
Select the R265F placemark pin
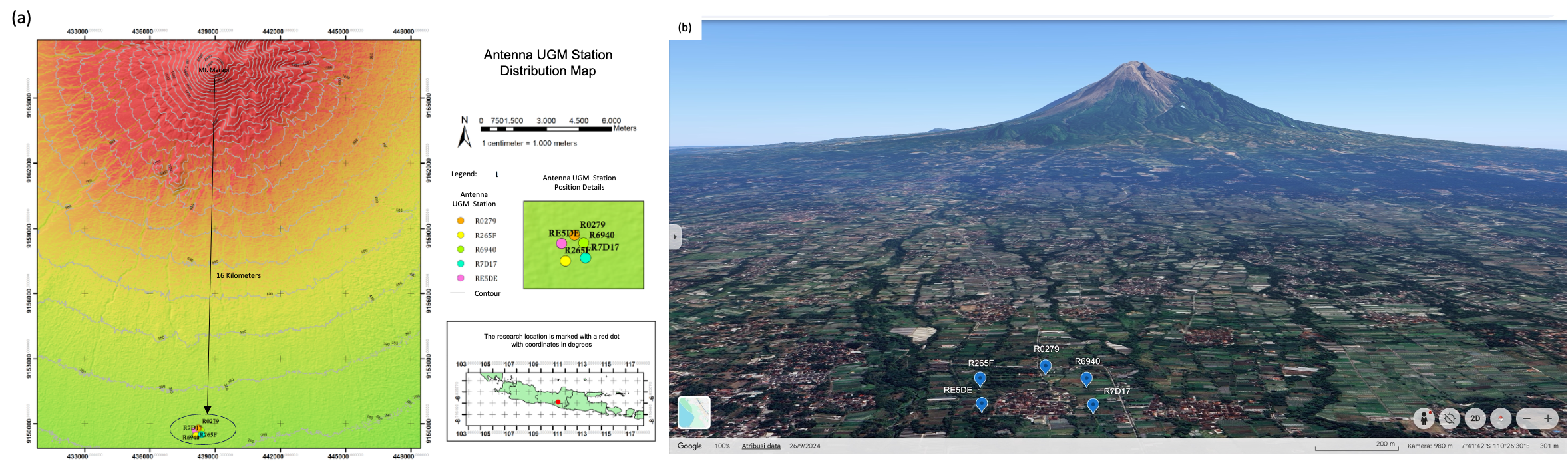point(980,379)
